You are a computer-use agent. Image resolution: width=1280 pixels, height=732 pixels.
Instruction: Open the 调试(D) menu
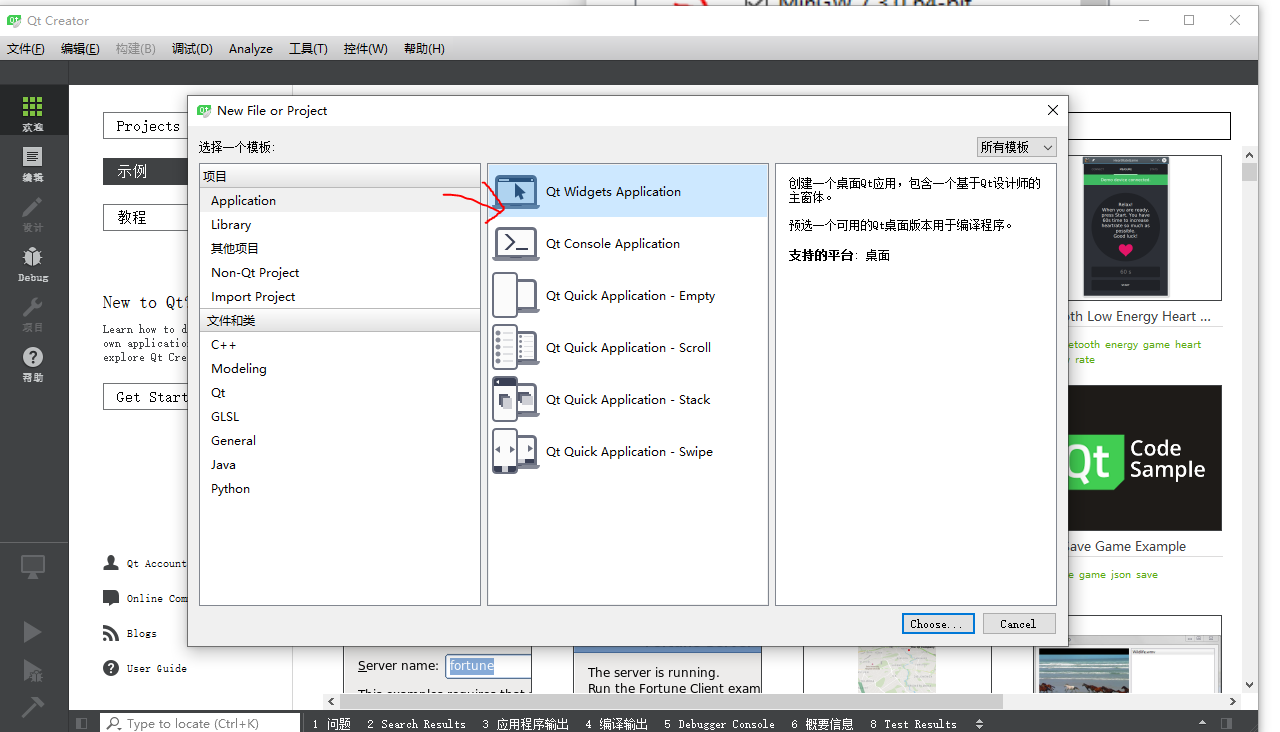[x=192, y=48]
